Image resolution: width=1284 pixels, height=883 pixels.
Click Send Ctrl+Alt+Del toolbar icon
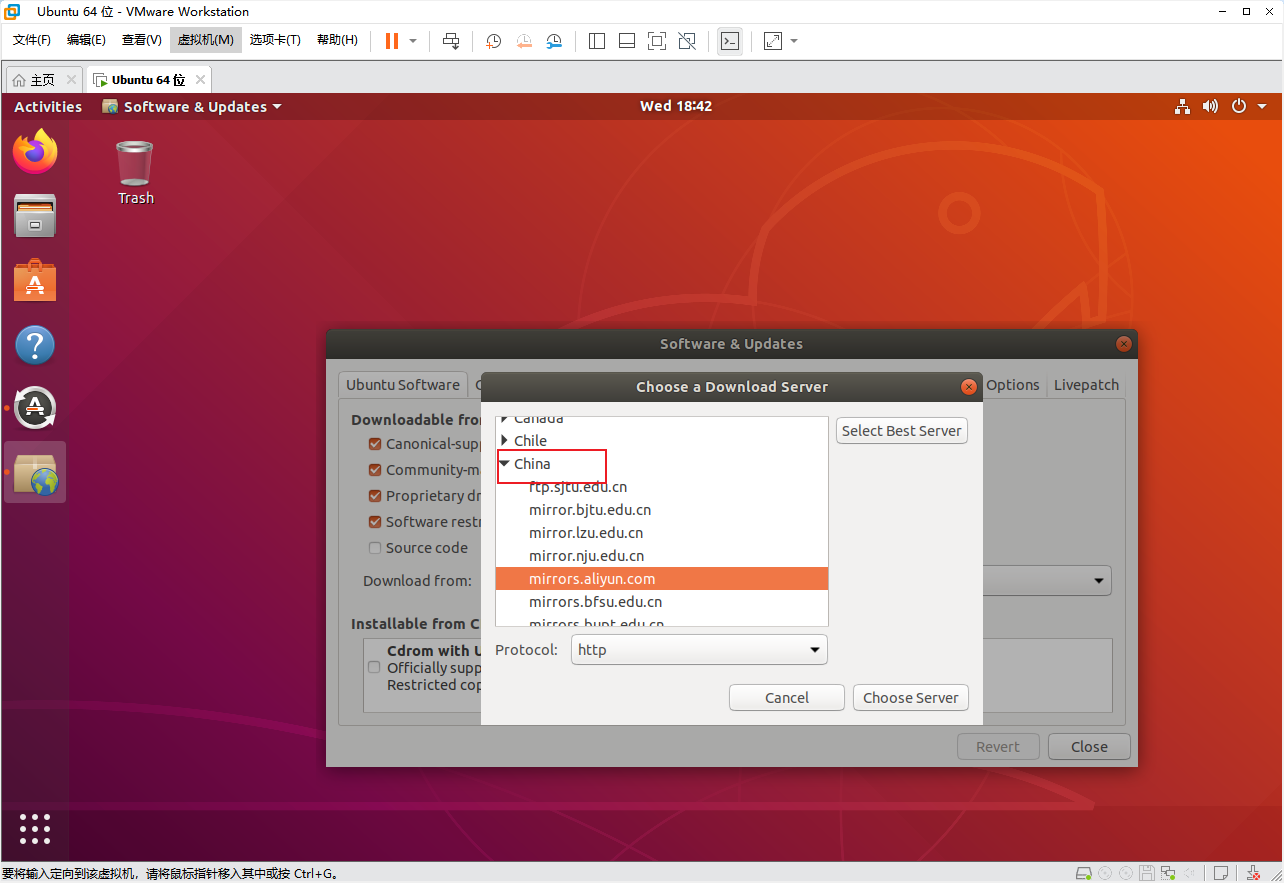tap(451, 41)
